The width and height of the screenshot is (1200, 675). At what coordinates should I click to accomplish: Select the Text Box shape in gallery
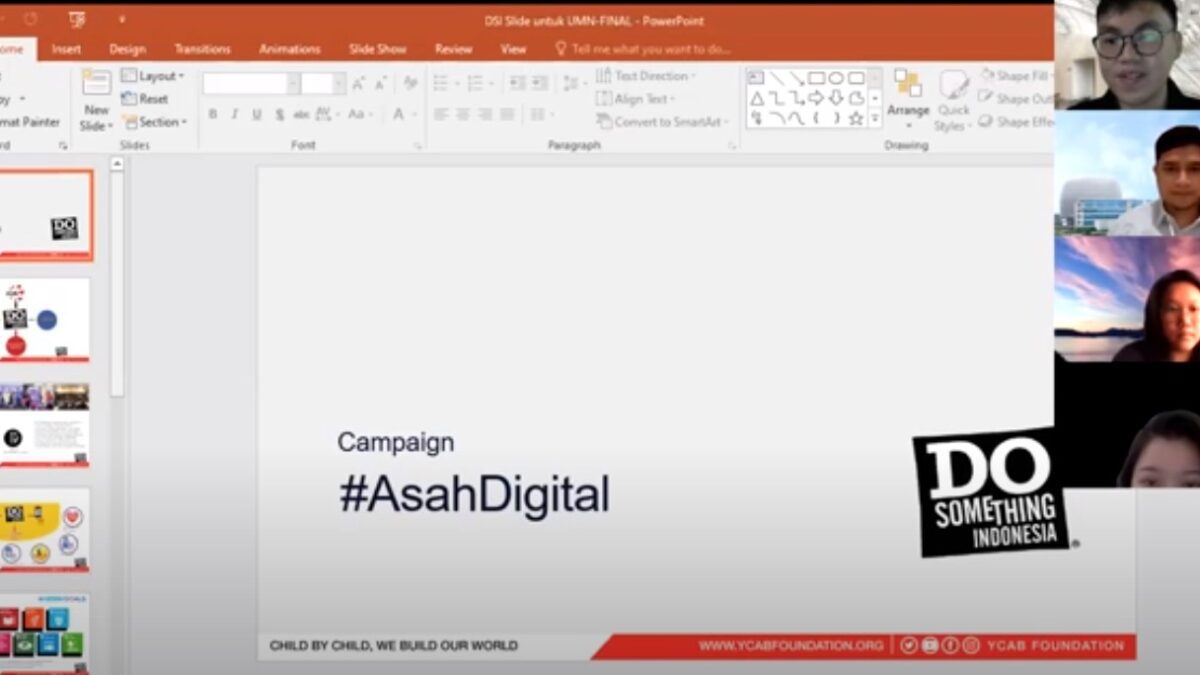(x=756, y=78)
